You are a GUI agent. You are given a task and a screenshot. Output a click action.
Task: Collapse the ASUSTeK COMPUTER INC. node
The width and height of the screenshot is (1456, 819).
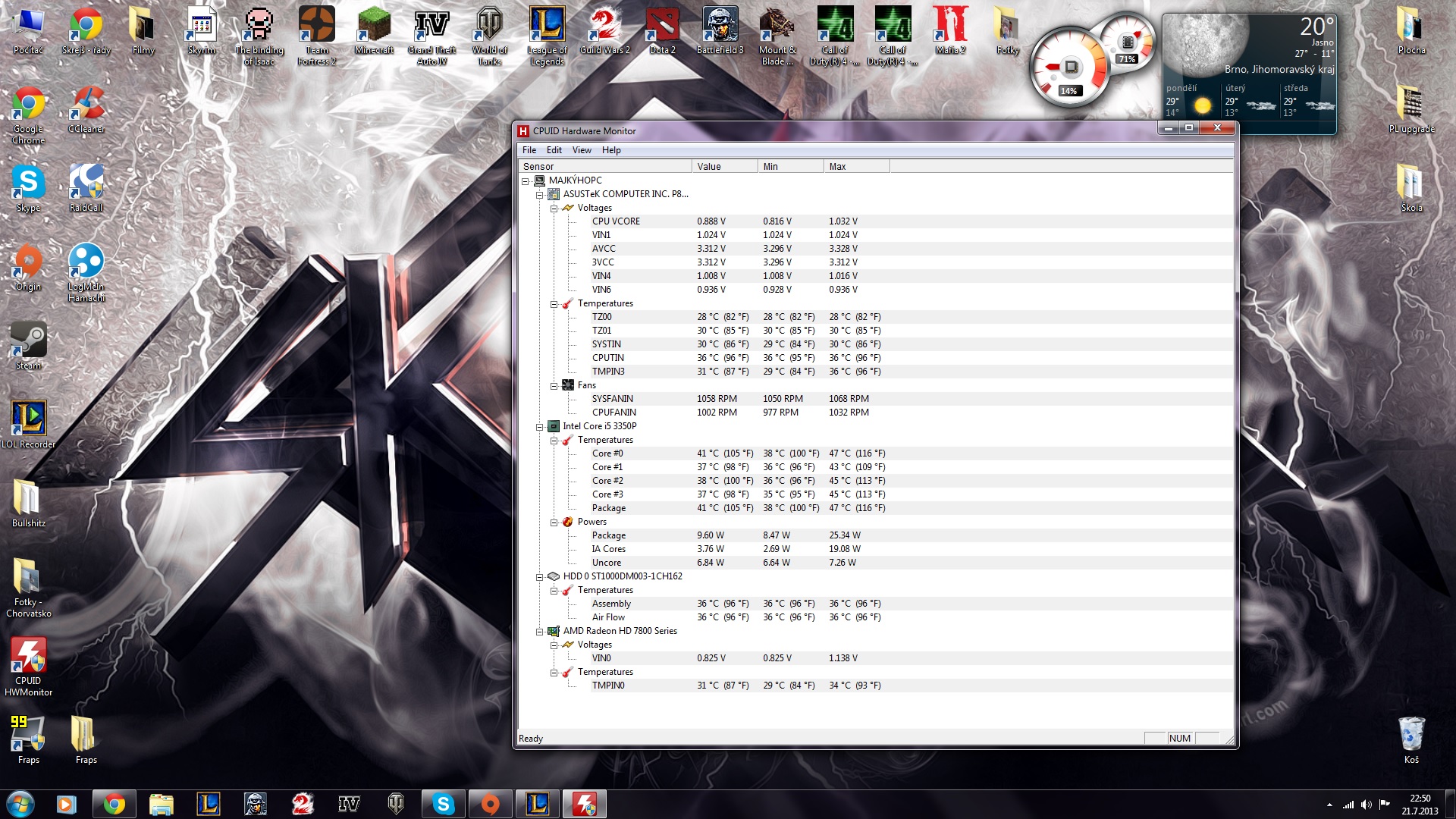pyautogui.click(x=540, y=195)
